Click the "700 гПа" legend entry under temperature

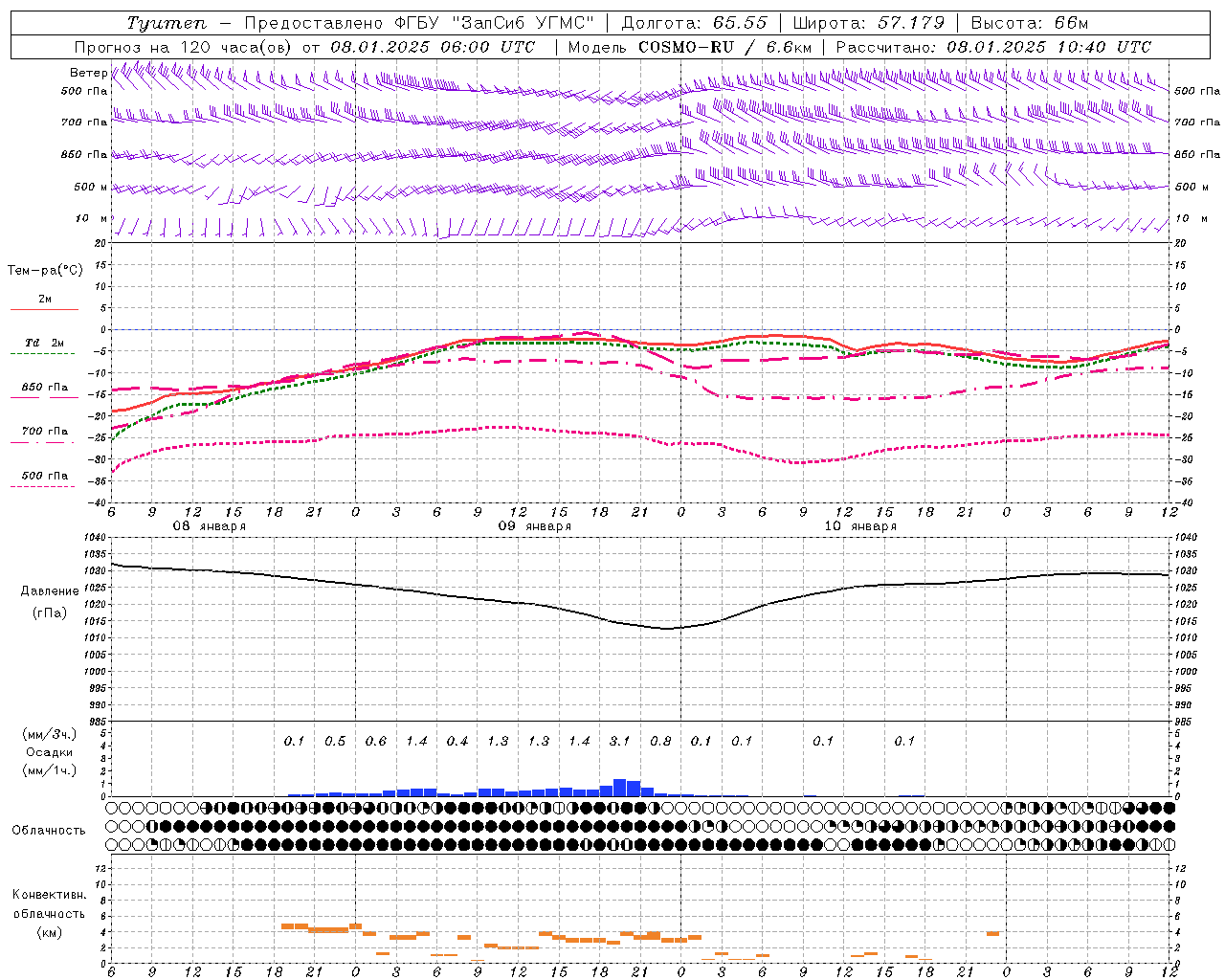click(x=45, y=432)
